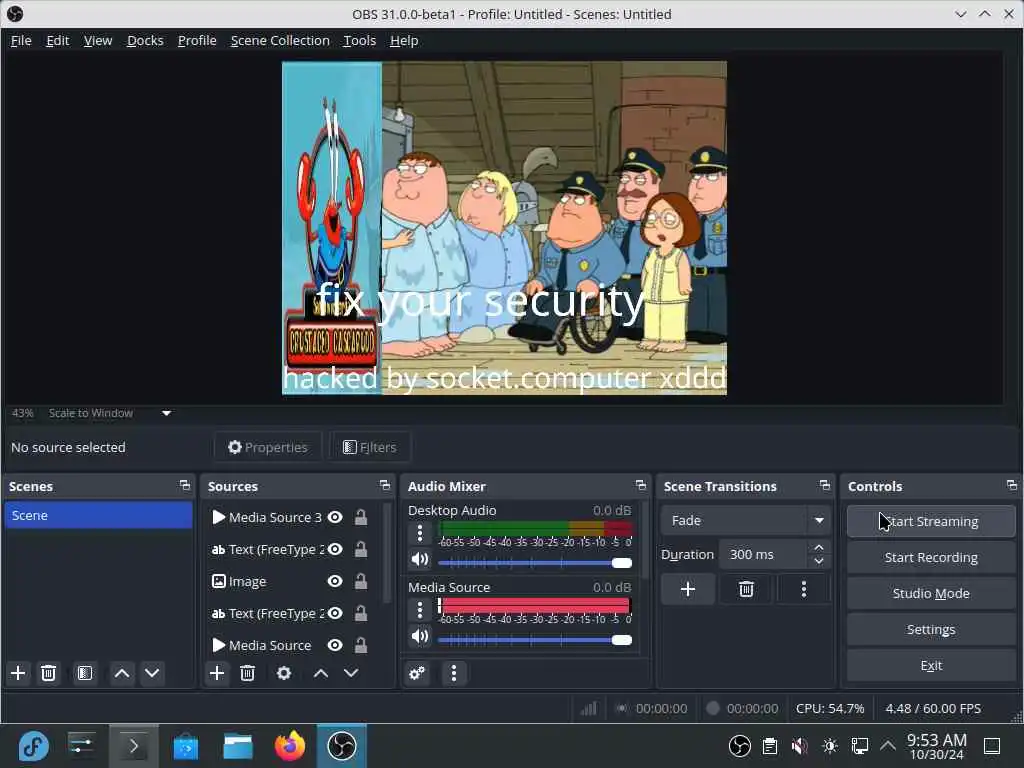Image resolution: width=1024 pixels, height=768 pixels.
Task: Open advanced audio properties gears icon
Action: [x=417, y=673]
